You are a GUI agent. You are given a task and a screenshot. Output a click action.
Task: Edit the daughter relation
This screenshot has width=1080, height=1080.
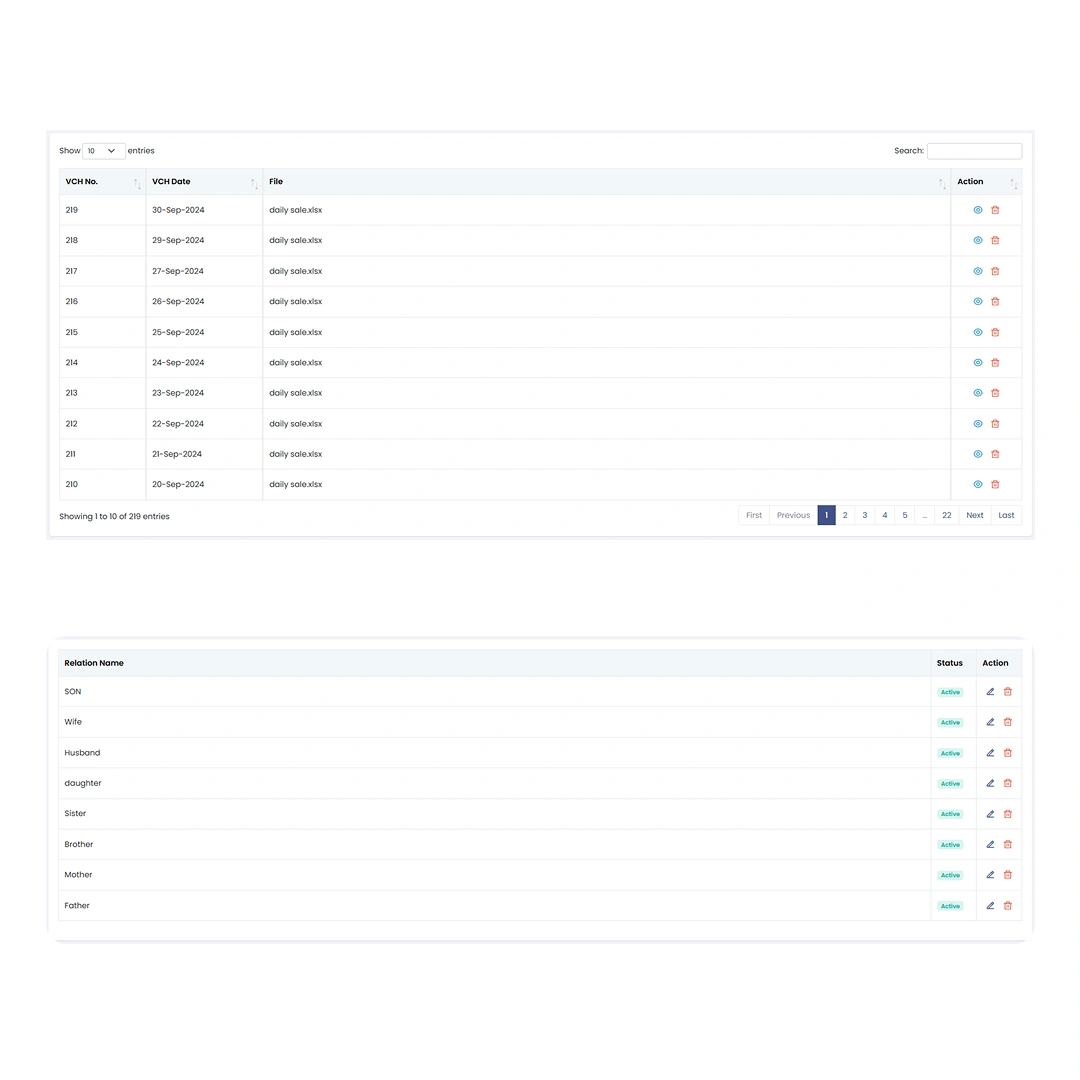click(990, 783)
